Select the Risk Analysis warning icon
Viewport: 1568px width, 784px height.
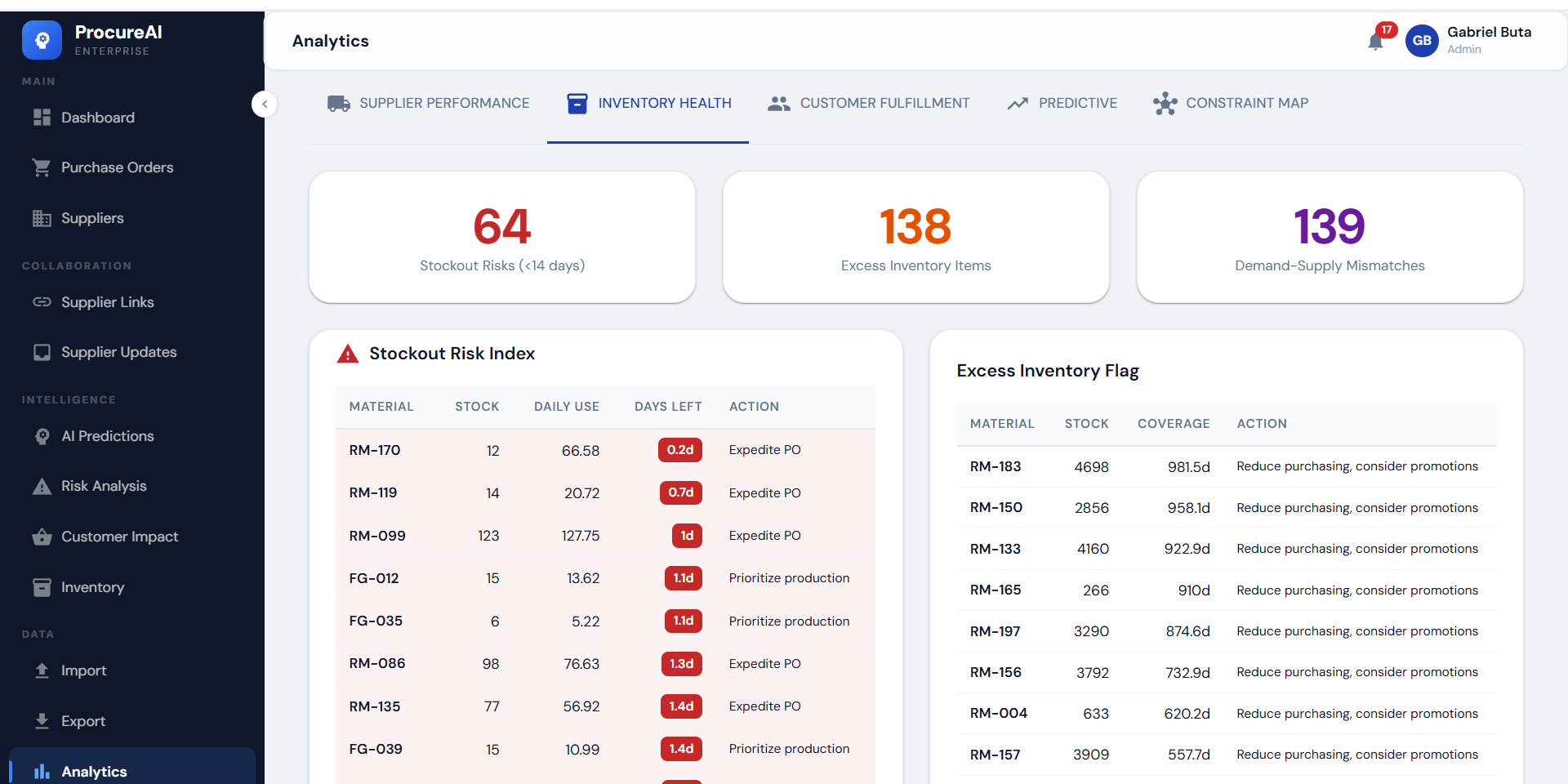click(x=42, y=486)
